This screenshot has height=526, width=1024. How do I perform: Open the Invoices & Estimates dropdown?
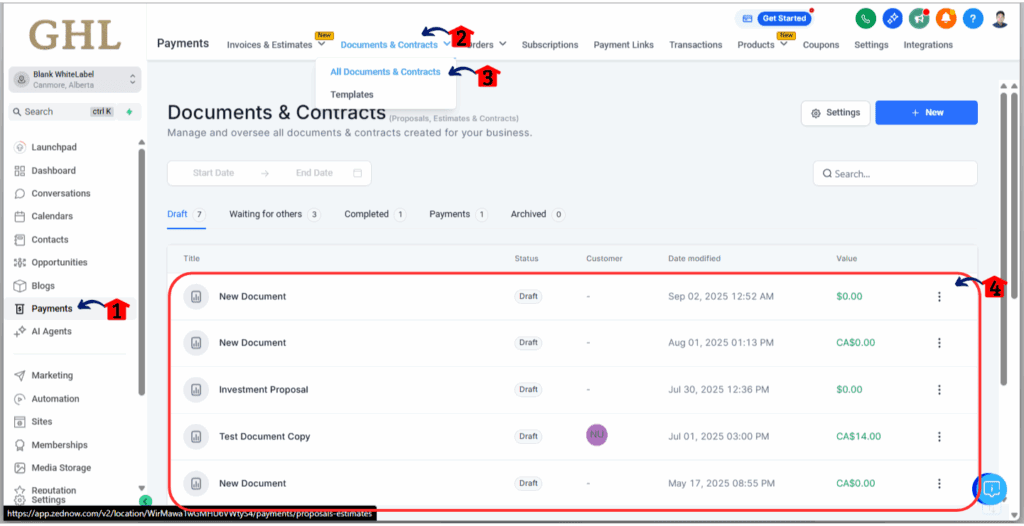tap(276, 44)
